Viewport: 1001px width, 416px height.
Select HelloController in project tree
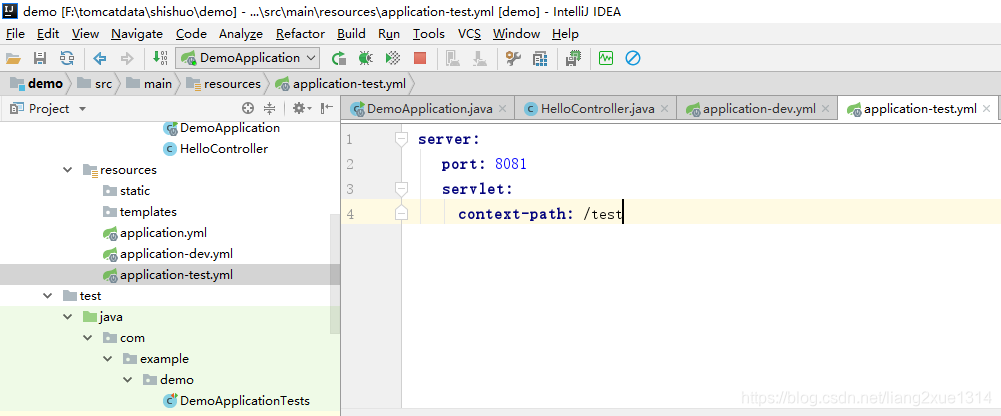(216, 149)
